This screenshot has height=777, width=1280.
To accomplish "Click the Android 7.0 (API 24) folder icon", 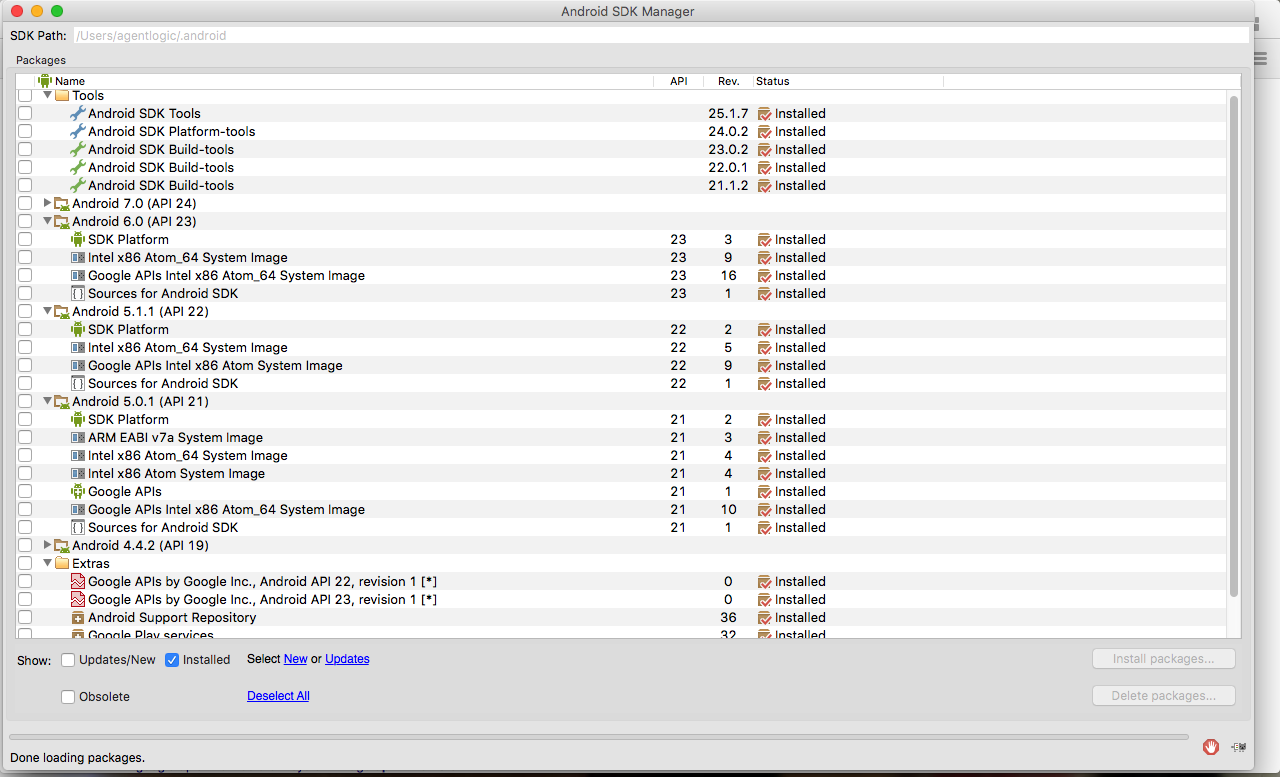I will pos(62,203).
